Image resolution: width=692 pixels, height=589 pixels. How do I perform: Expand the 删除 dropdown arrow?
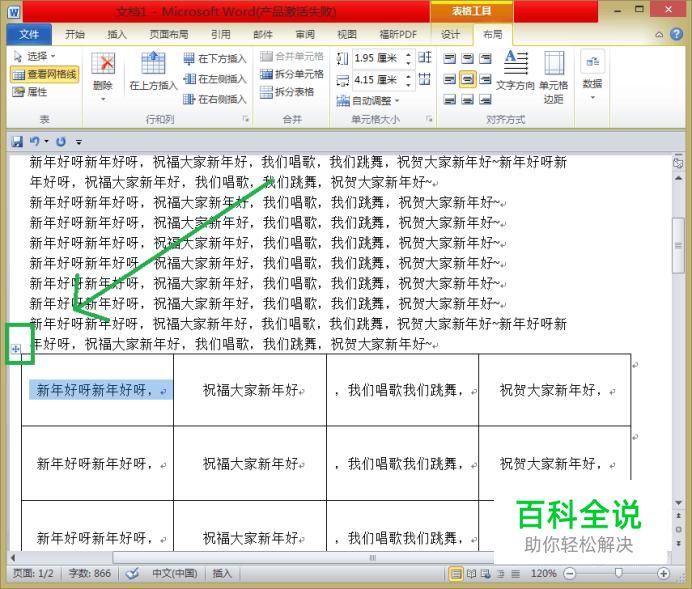[x=103, y=99]
